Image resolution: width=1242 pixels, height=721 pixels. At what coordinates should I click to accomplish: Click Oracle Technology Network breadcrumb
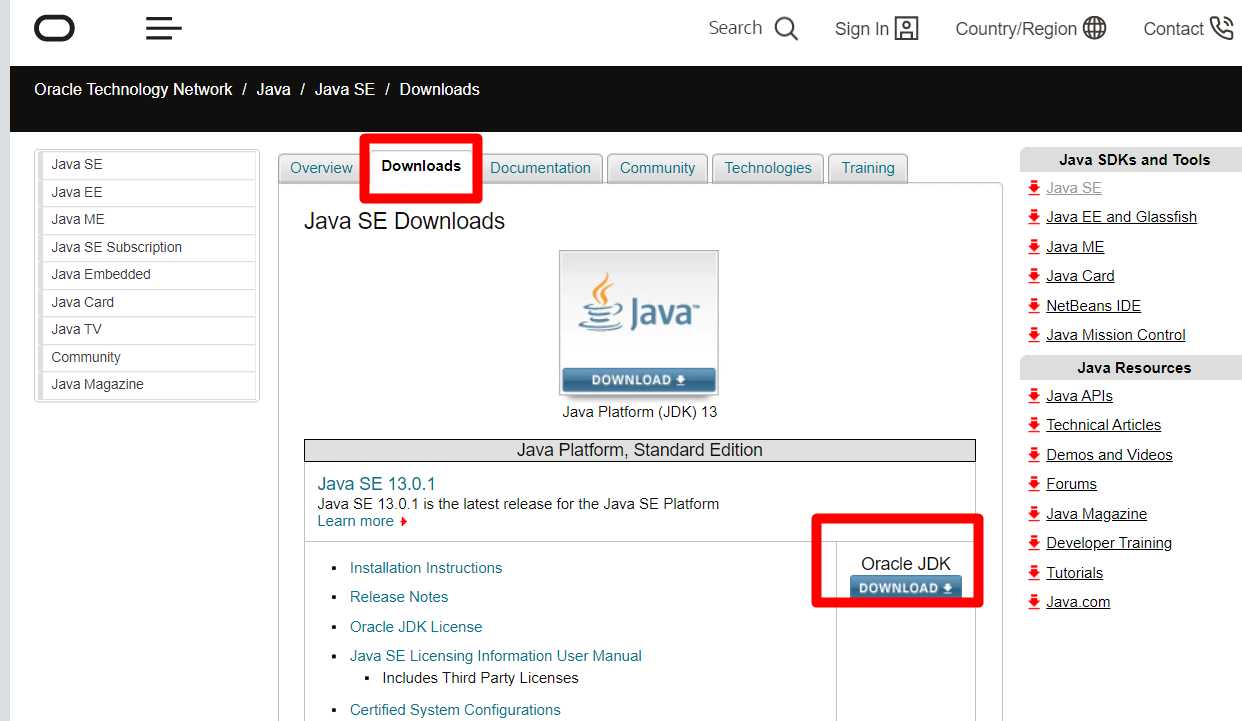(133, 90)
